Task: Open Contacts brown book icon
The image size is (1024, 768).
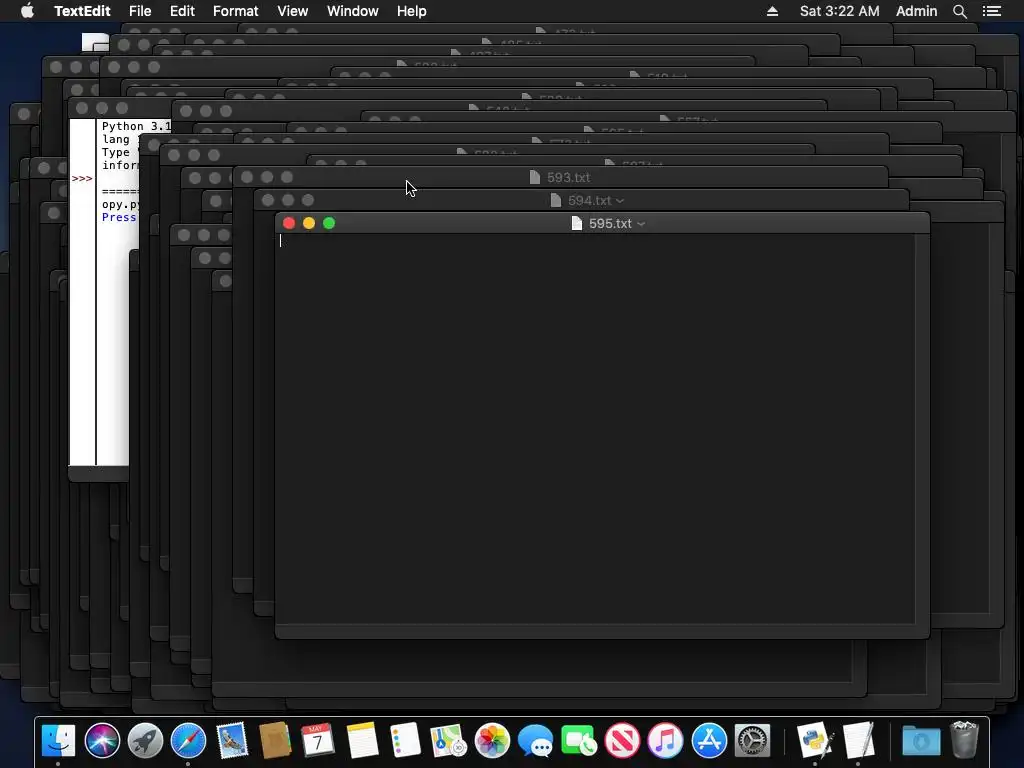Action: coord(275,741)
